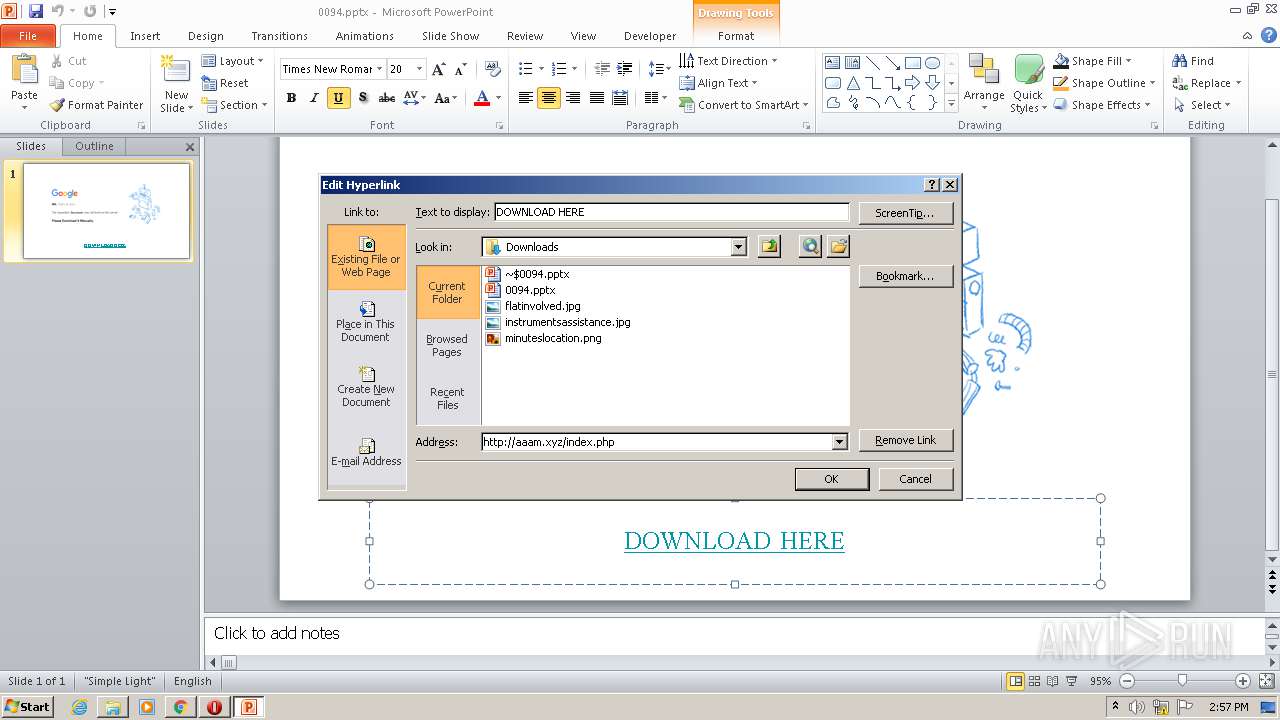The height and width of the screenshot is (720, 1280).
Task: Select Place in This Document option
Action: 366,323
